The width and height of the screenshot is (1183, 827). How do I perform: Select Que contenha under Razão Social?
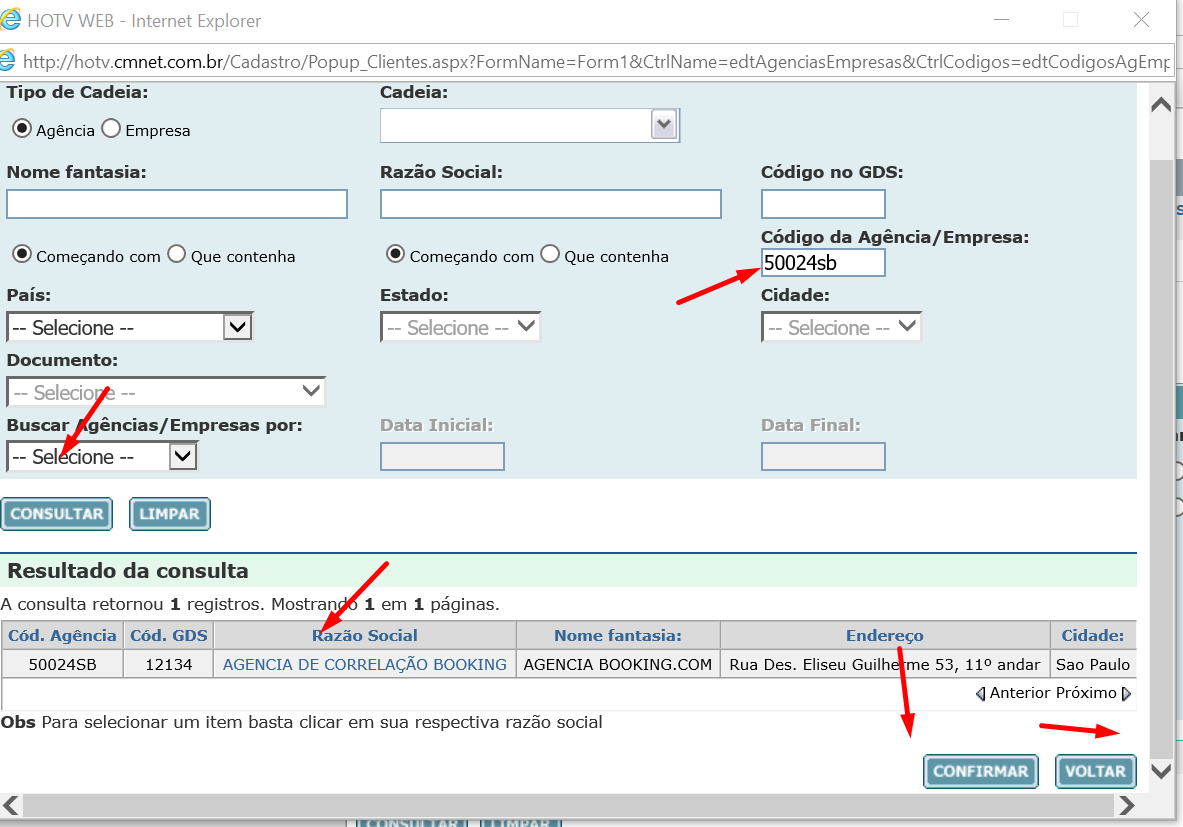point(550,254)
